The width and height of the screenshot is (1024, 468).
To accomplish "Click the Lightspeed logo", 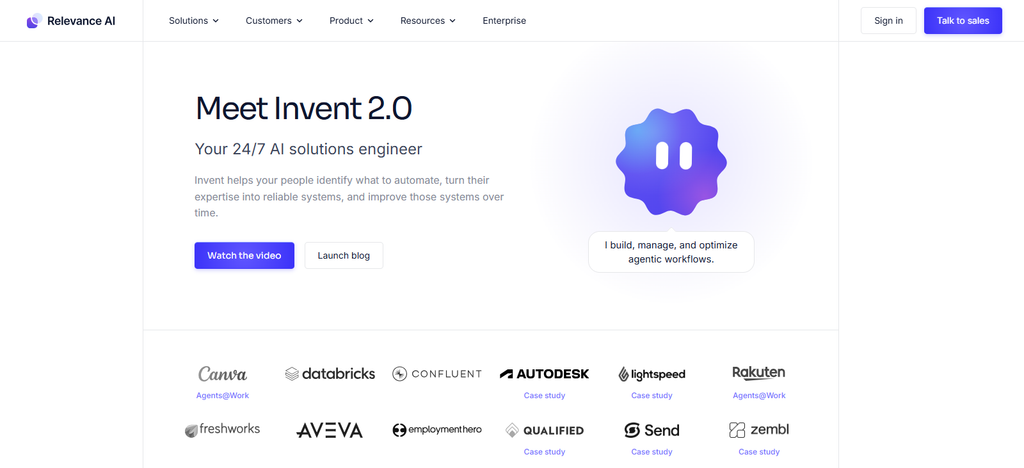I will point(652,374).
